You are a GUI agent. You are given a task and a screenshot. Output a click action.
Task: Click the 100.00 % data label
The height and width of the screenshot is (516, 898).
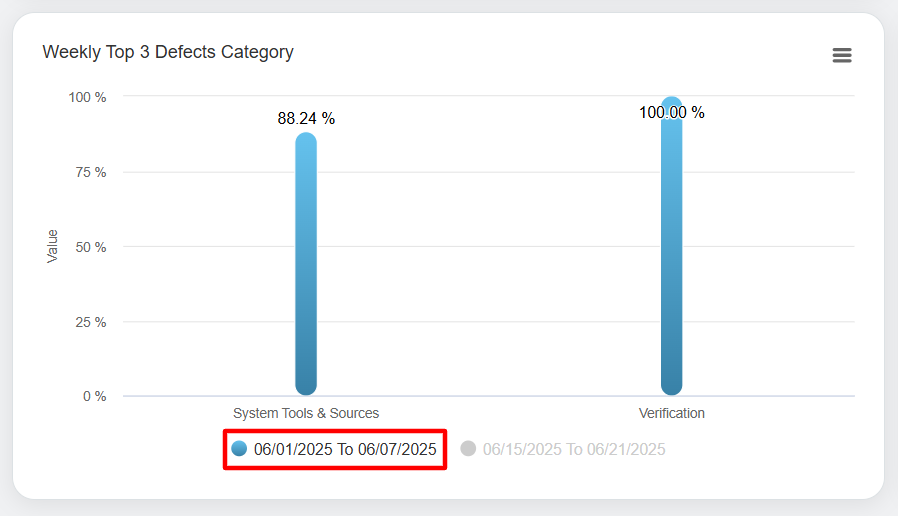672,113
